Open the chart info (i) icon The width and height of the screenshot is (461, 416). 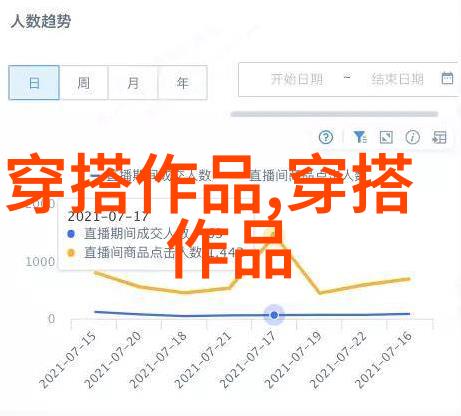point(413,137)
